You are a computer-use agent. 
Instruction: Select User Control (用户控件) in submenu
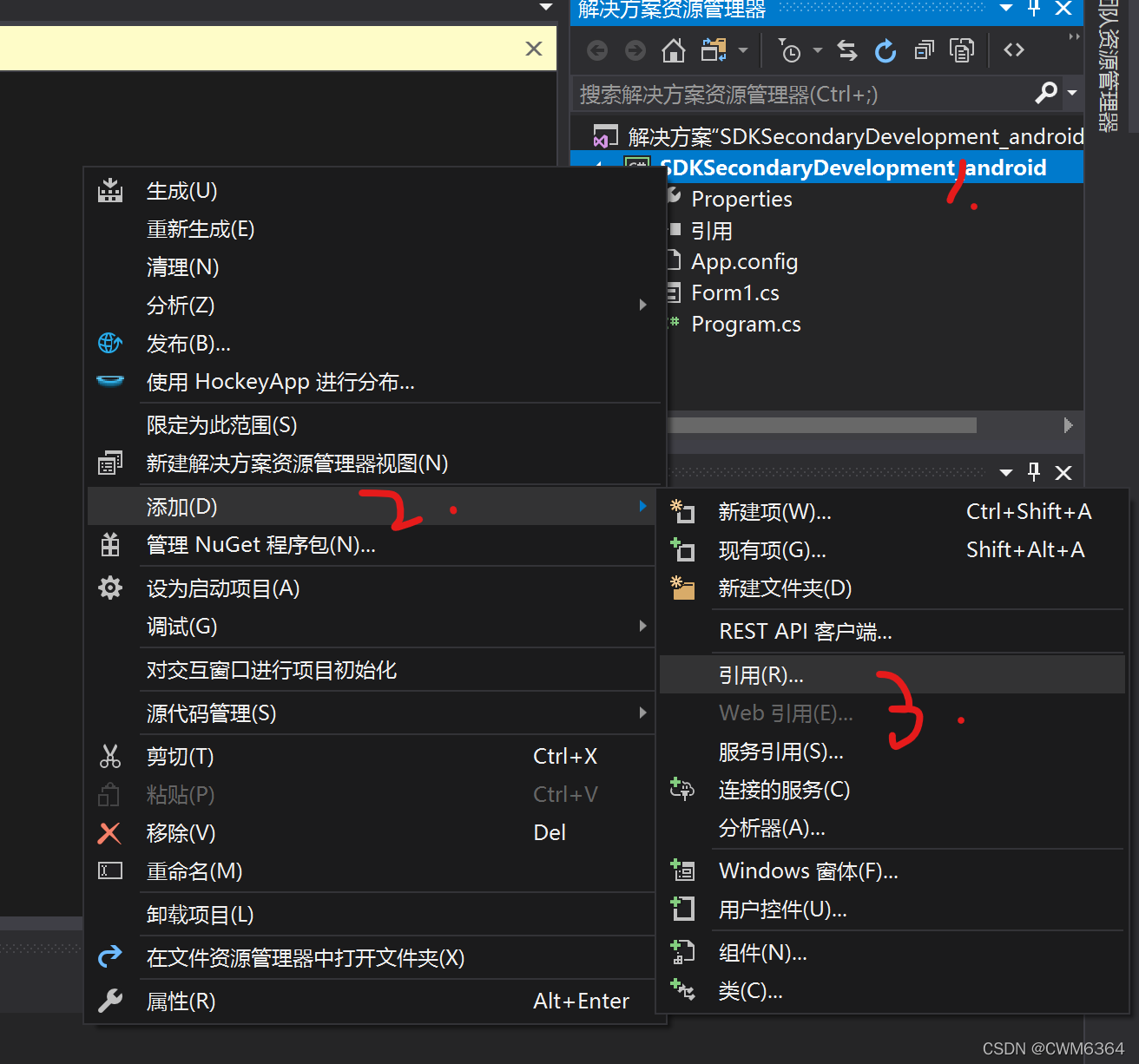point(783,910)
